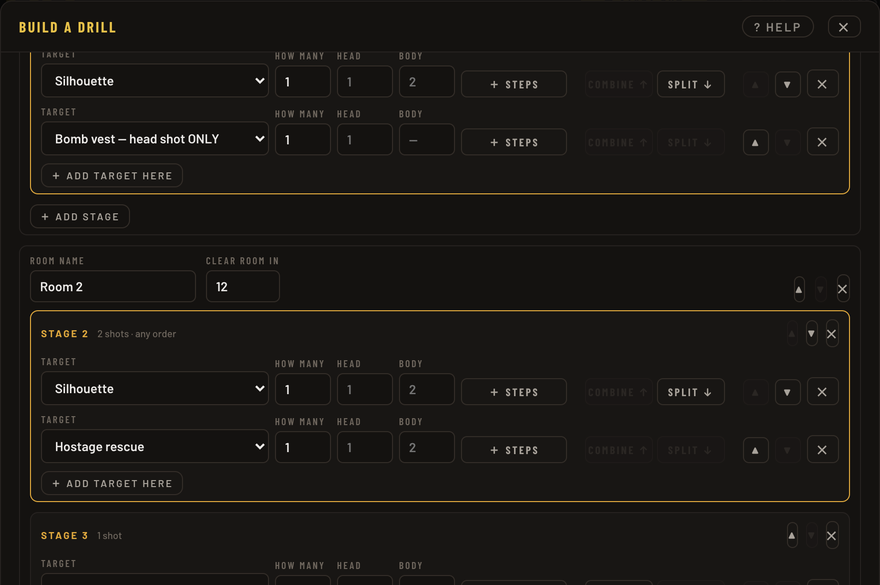The width and height of the screenshot is (880, 585).
Task: Open the first Silhouette target dropdown in the top stage
Action: tap(155, 81)
